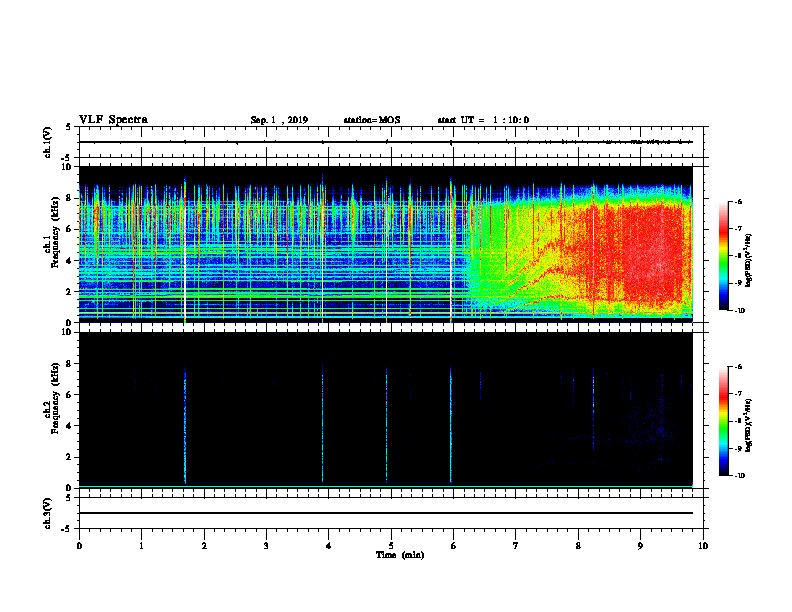Click the "station=MOS" header label
Image resolution: width=792 pixels, height=612 pixels.
click(372, 120)
